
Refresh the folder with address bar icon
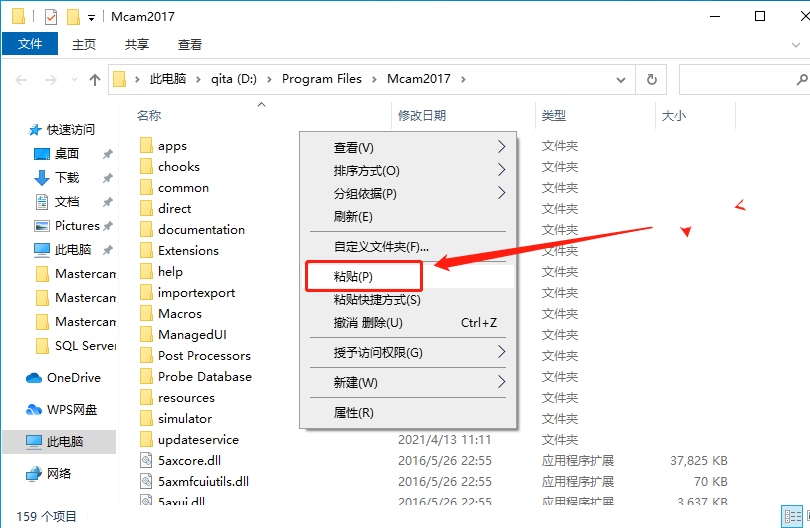point(651,80)
